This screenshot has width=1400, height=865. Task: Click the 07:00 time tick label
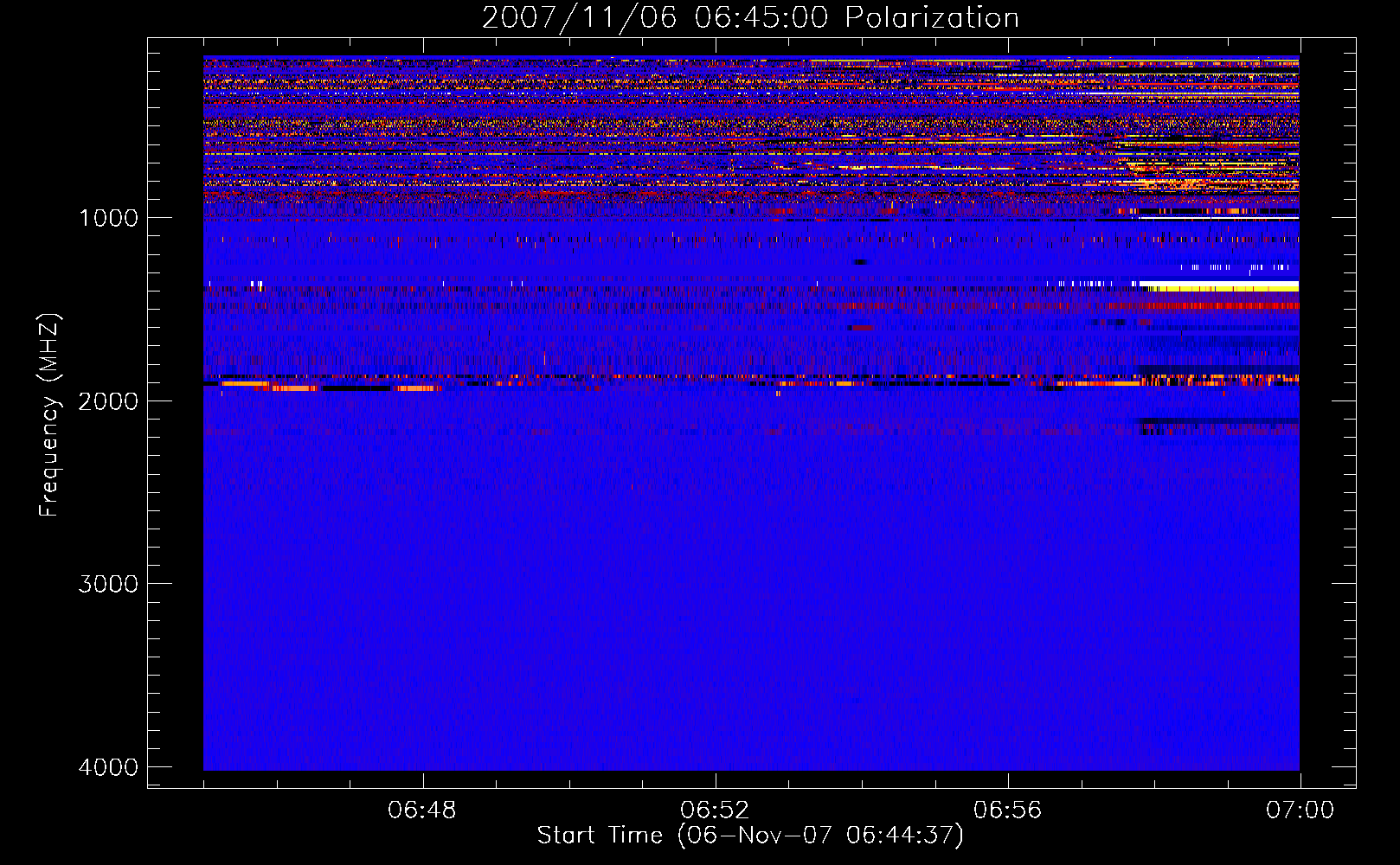pyautogui.click(x=1300, y=811)
